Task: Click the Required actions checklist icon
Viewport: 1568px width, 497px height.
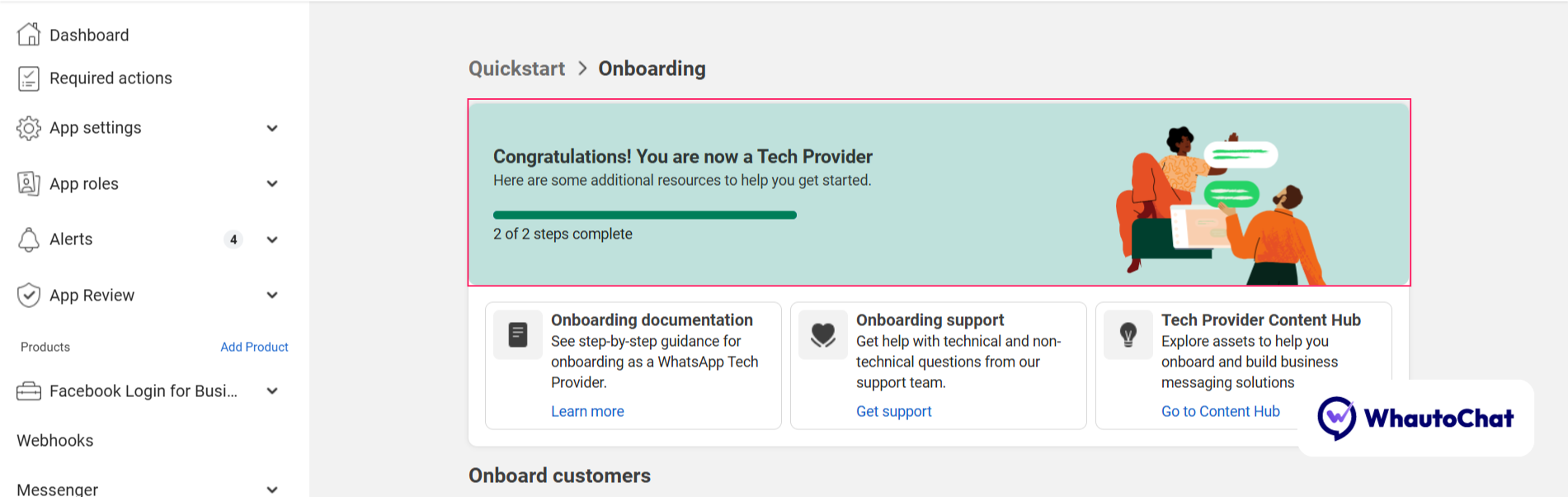Action: point(29,78)
